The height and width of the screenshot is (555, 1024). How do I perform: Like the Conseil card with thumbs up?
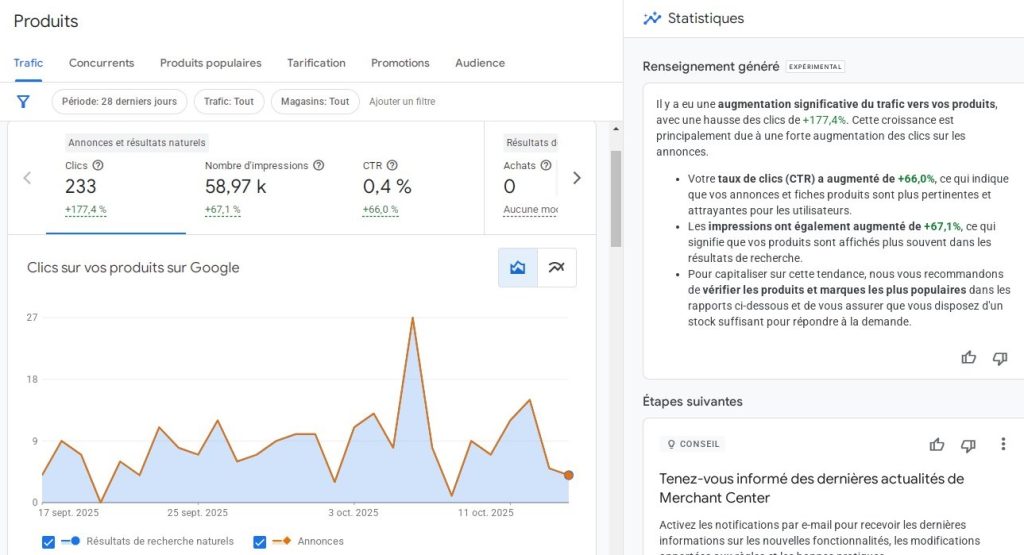point(936,445)
